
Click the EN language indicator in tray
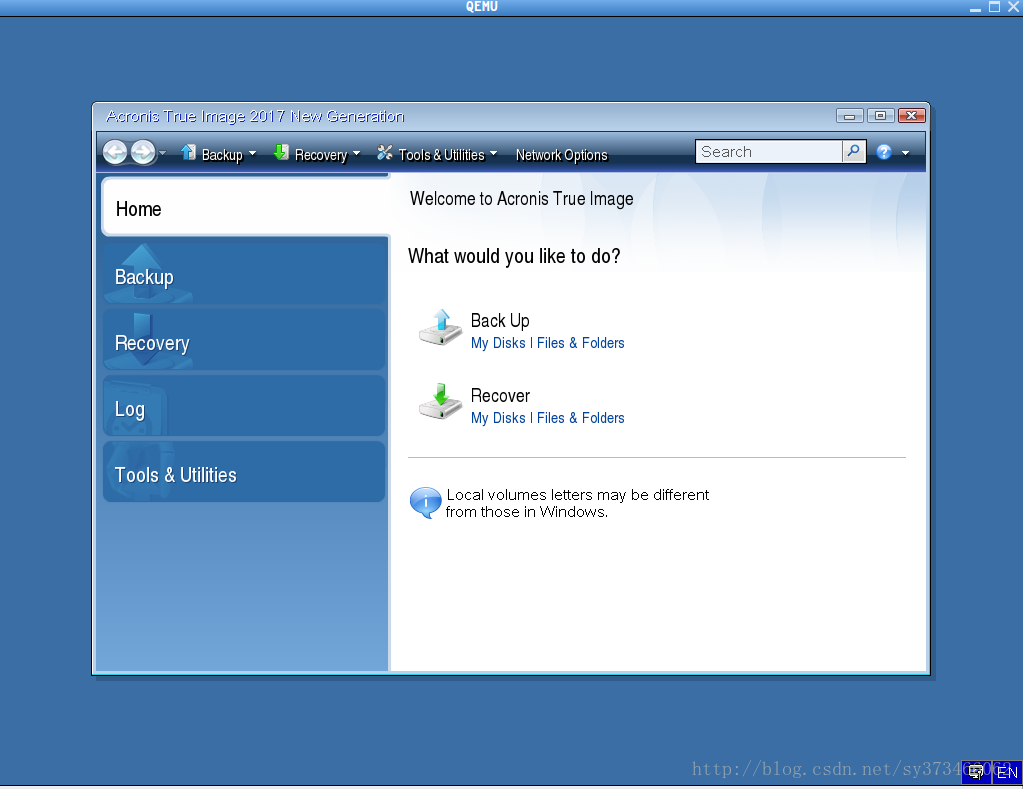tap(1007, 773)
